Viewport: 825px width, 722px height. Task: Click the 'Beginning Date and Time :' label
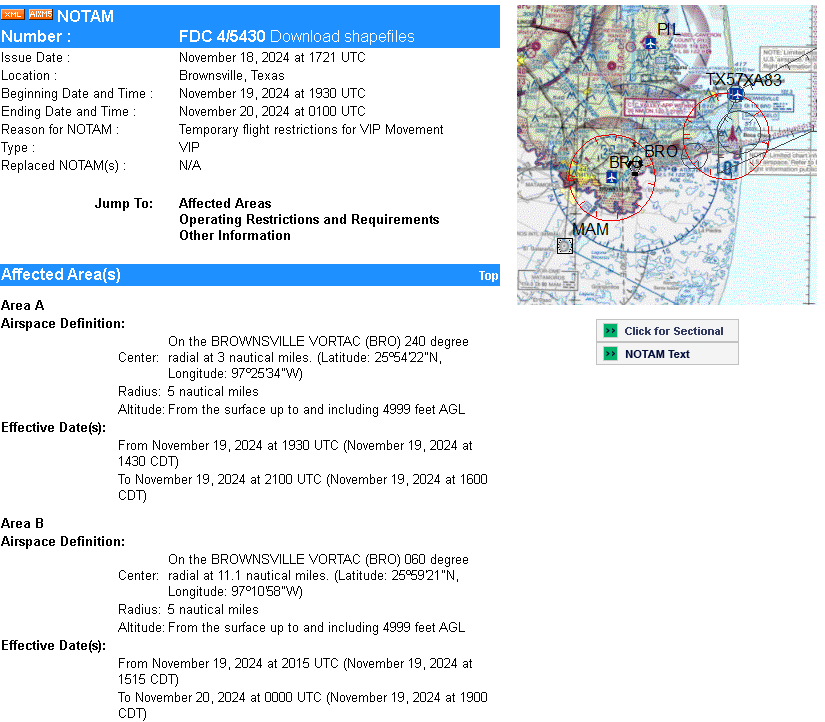(77, 93)
